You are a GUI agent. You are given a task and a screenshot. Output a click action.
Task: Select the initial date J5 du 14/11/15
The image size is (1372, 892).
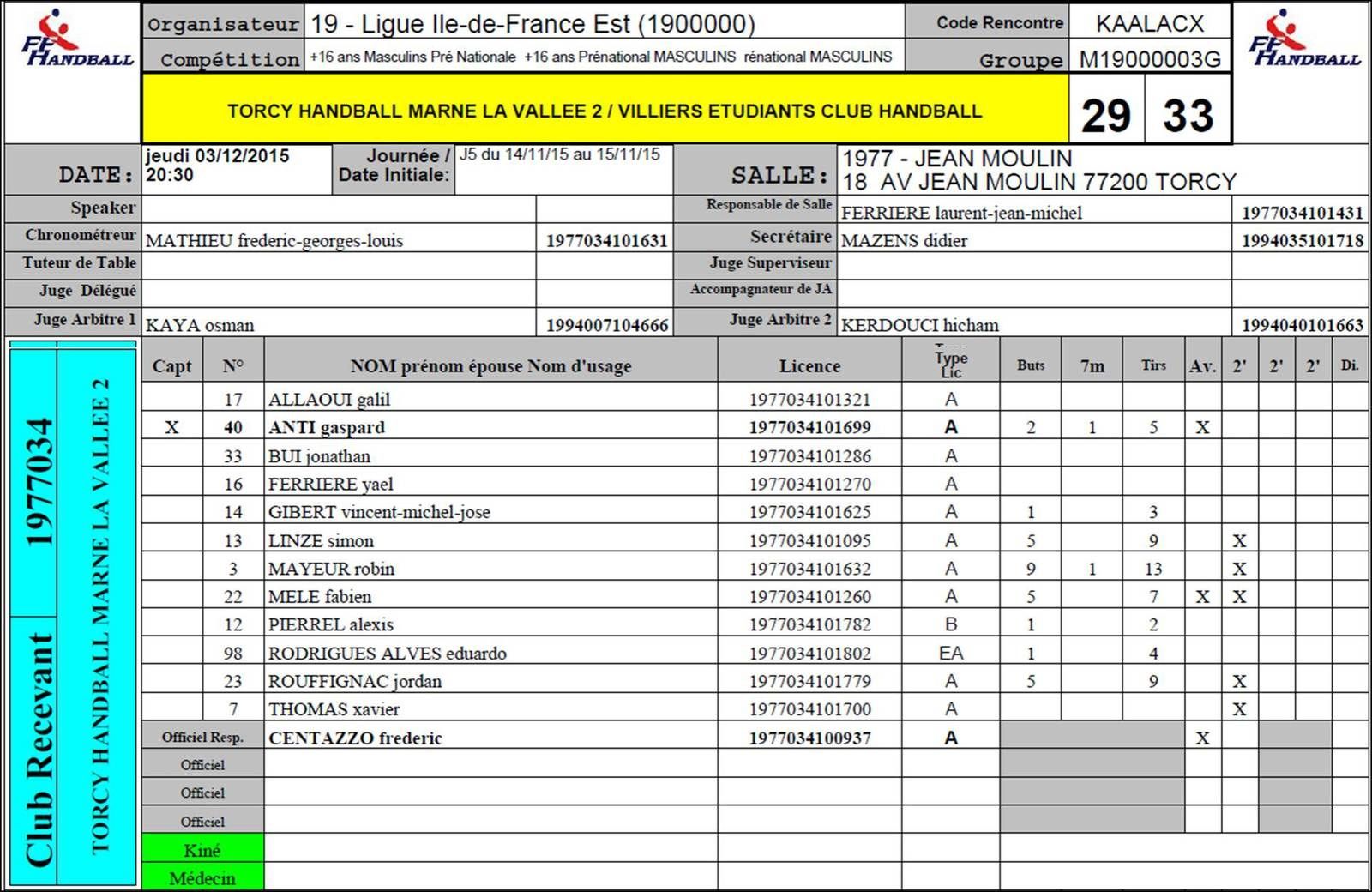click(559, 154)
